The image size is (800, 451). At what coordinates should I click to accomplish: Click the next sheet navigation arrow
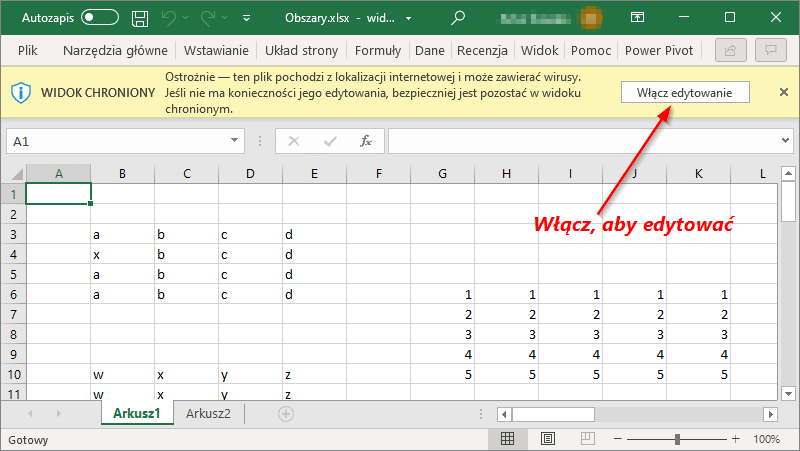pos(59,414)
